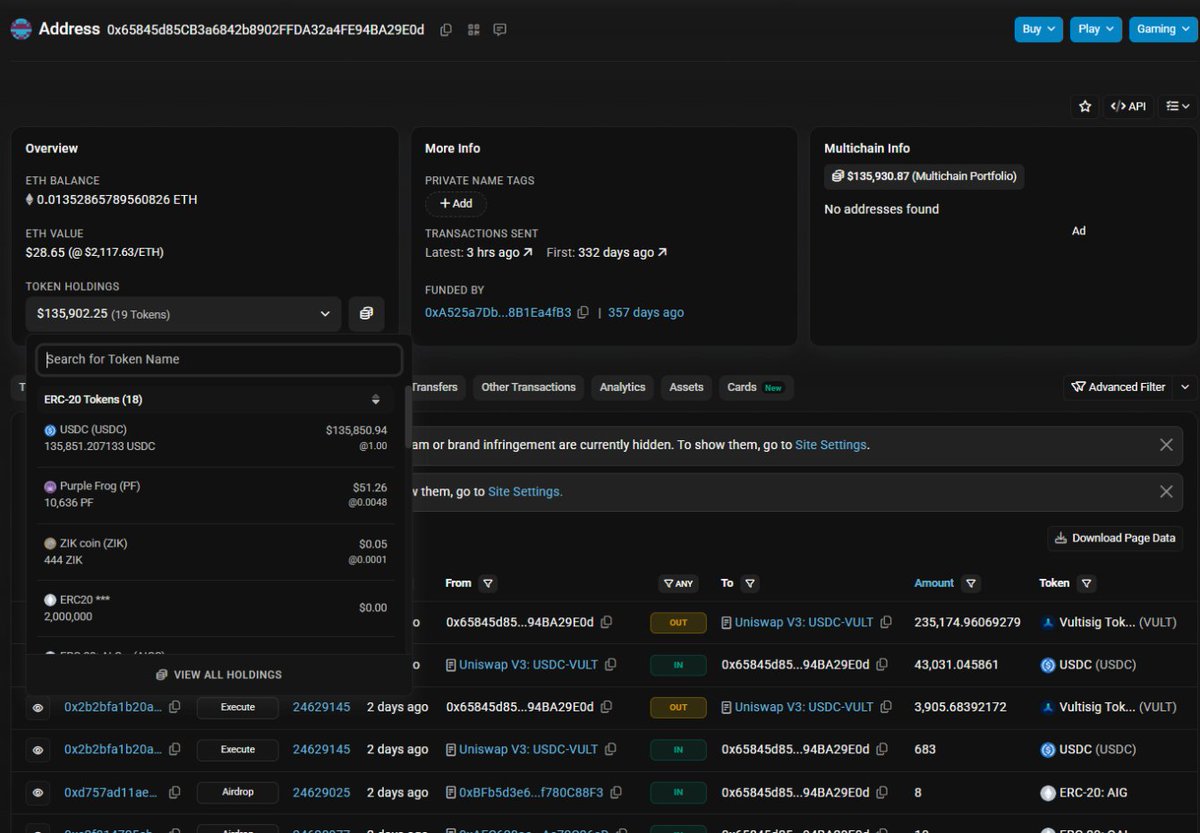Copy From address 0xBFb5d3e6...f780C88F3
Image resolution: width=1200 pixels, height=833 pixels.
[x=617, y=792]
